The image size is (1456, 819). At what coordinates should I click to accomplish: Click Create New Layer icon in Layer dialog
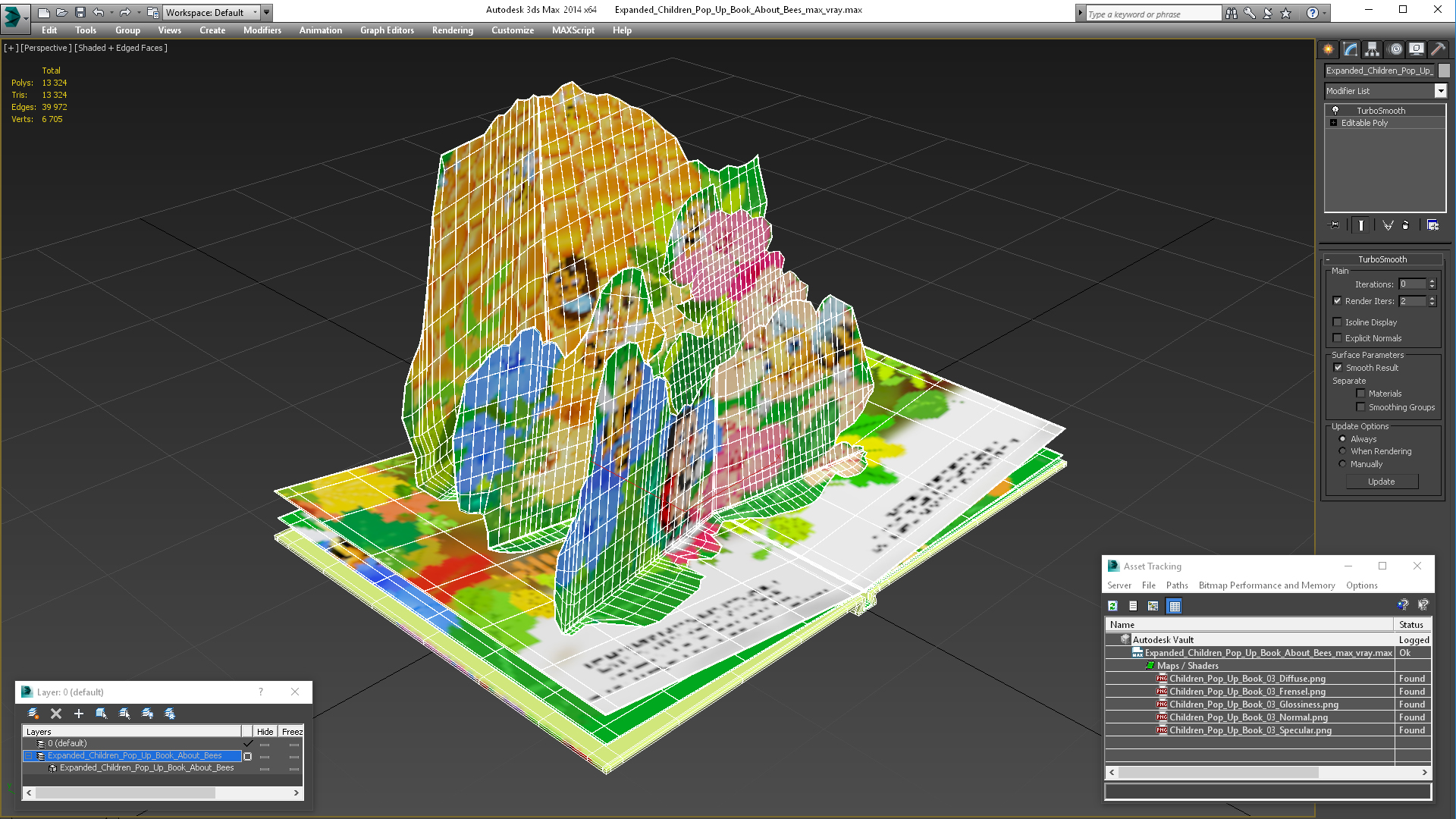(33, 714)
